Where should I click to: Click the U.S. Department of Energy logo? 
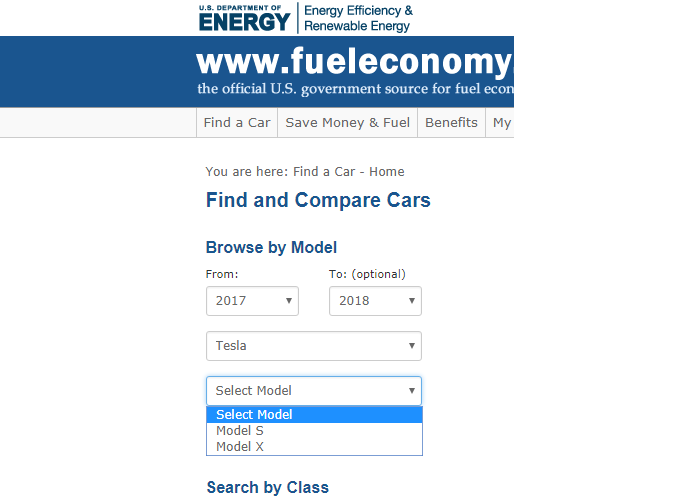tap(245, 17)
